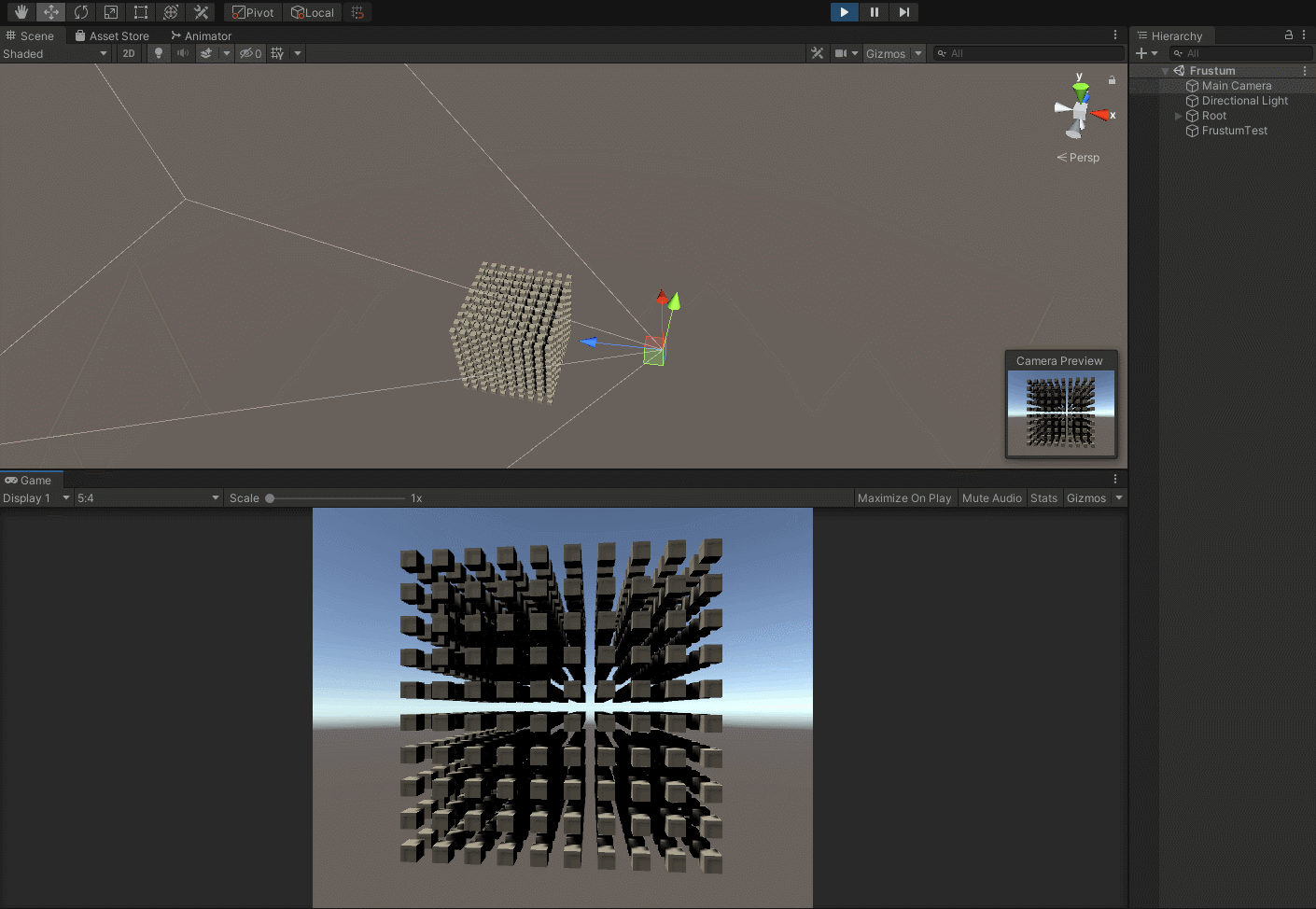
Task: Click the Game view Scale slider
Action: tap(336, 497)
